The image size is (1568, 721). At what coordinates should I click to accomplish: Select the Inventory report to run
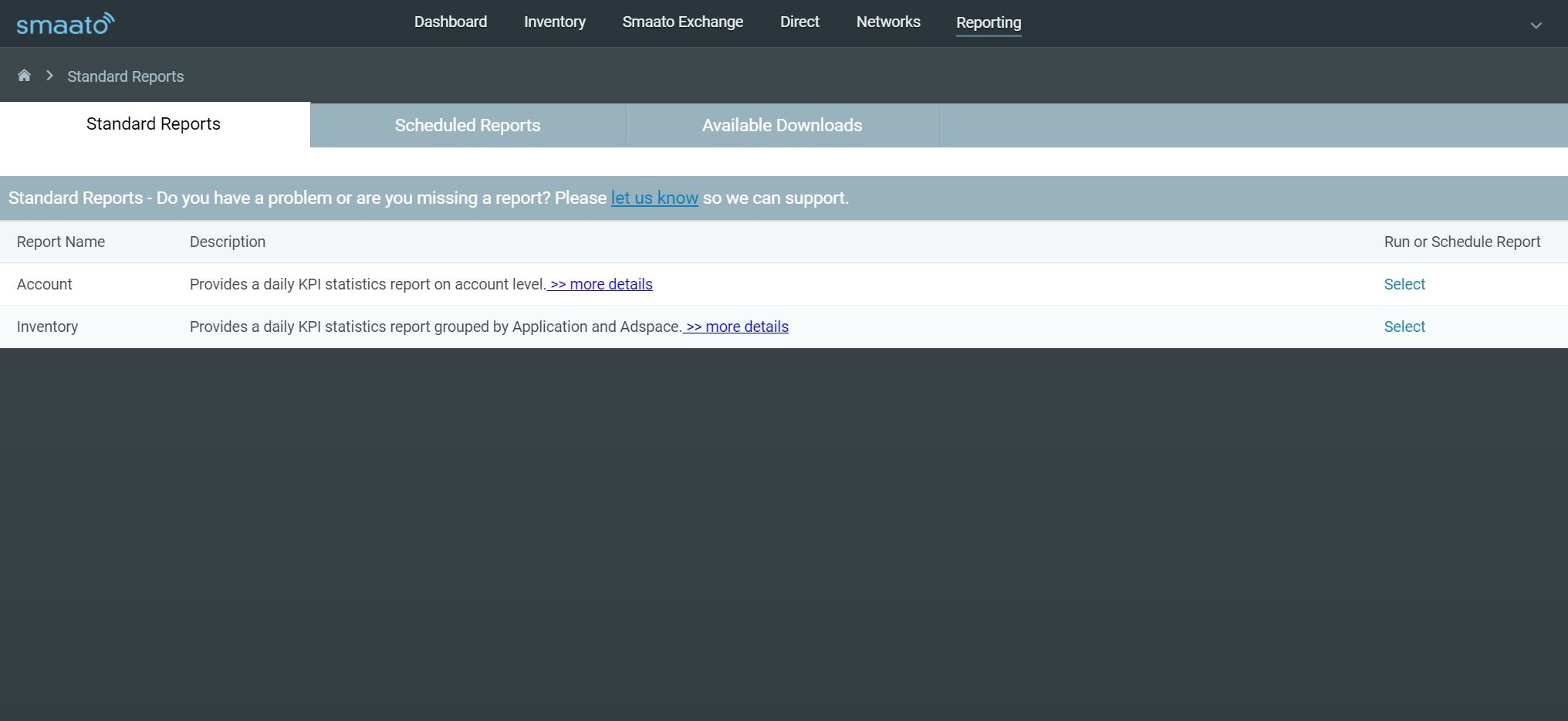point(1404,327)
